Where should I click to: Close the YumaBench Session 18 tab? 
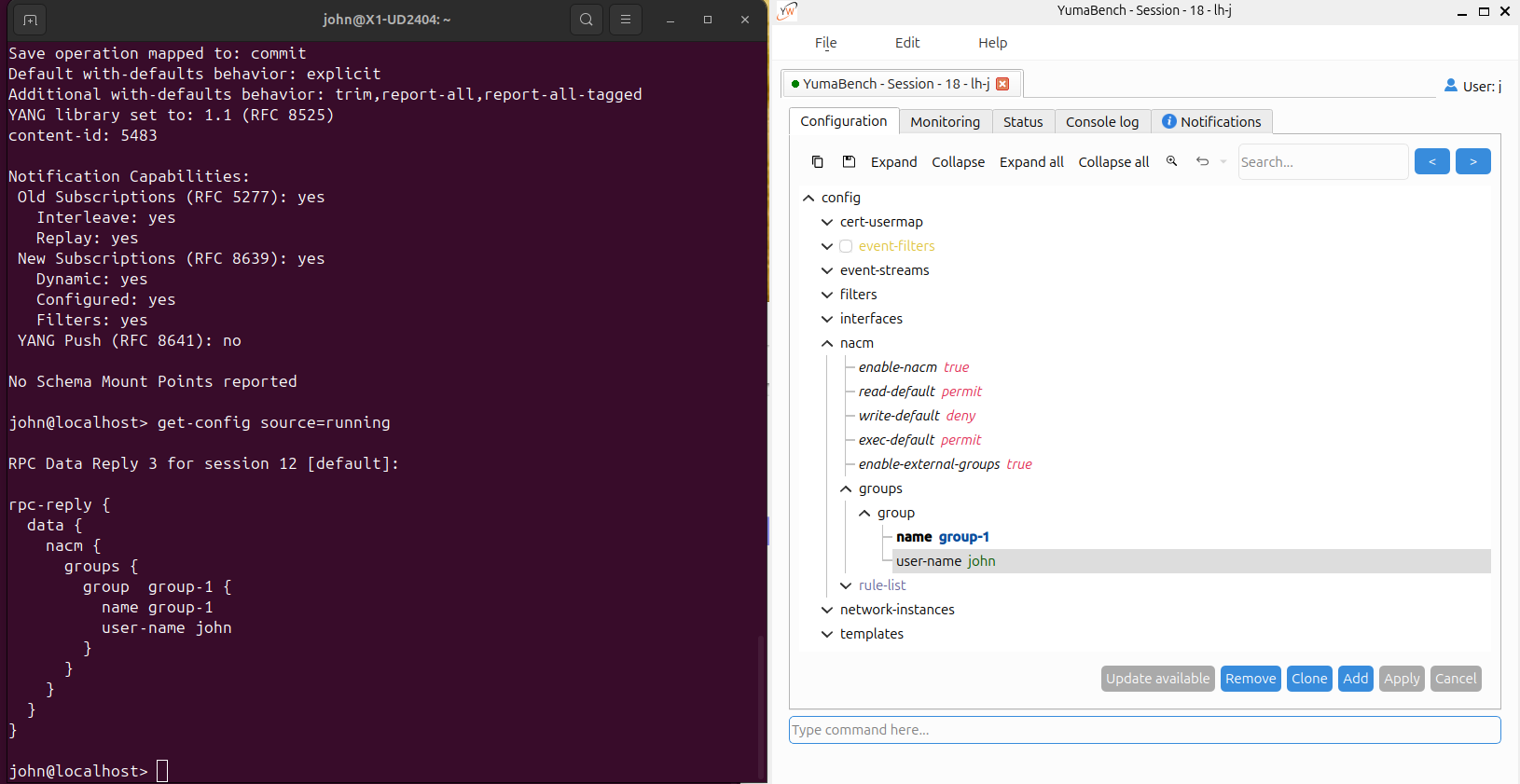(x=1002, y=84)
